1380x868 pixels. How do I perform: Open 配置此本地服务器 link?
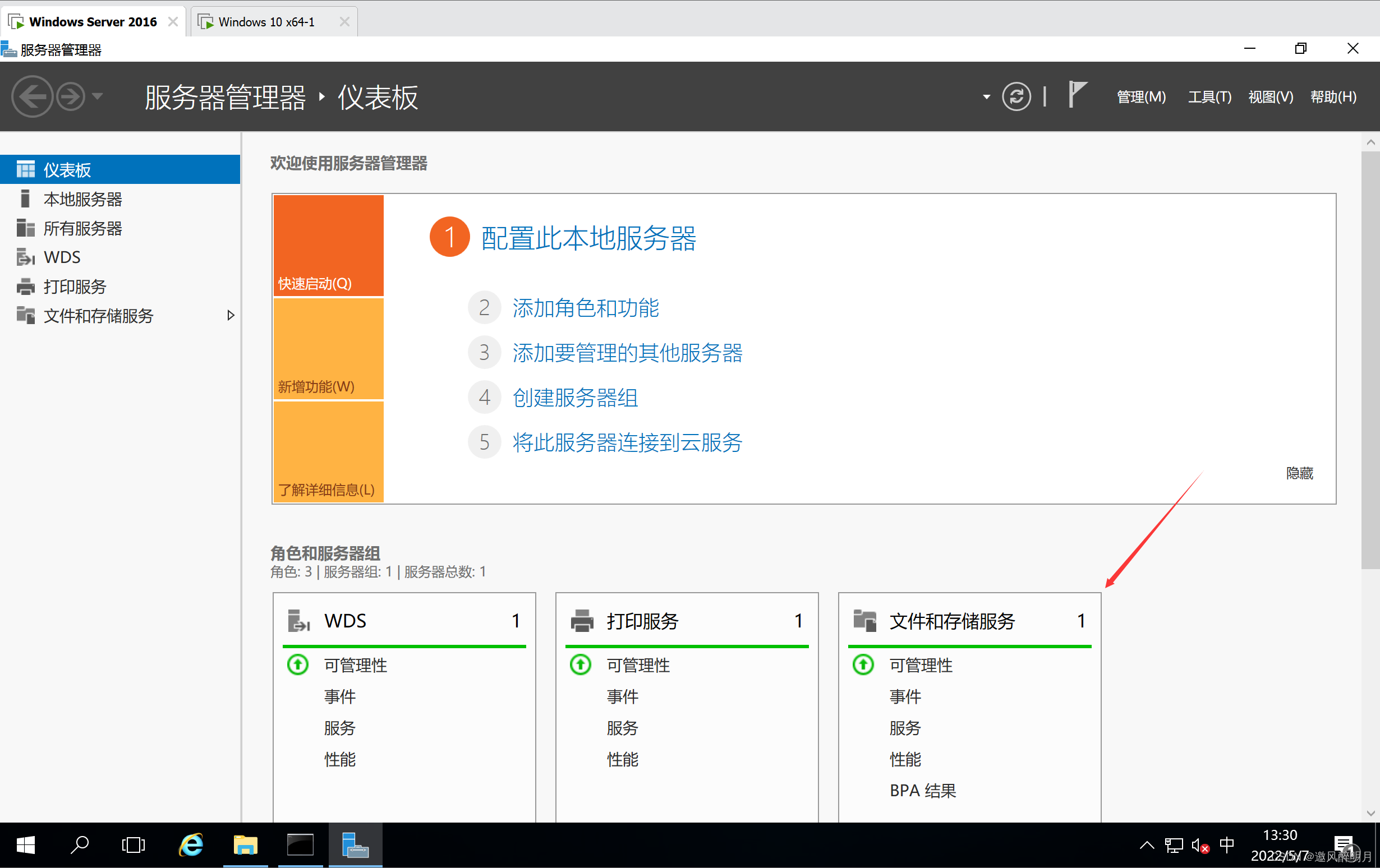point(588,238)
